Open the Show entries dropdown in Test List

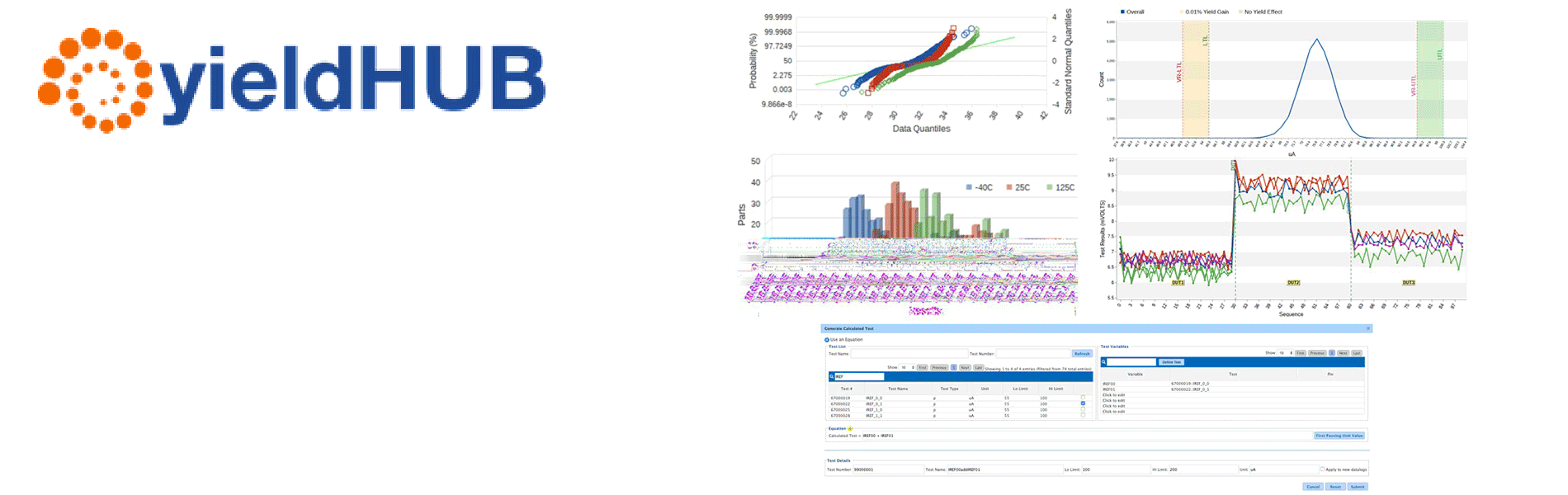[x=907, y=367]
